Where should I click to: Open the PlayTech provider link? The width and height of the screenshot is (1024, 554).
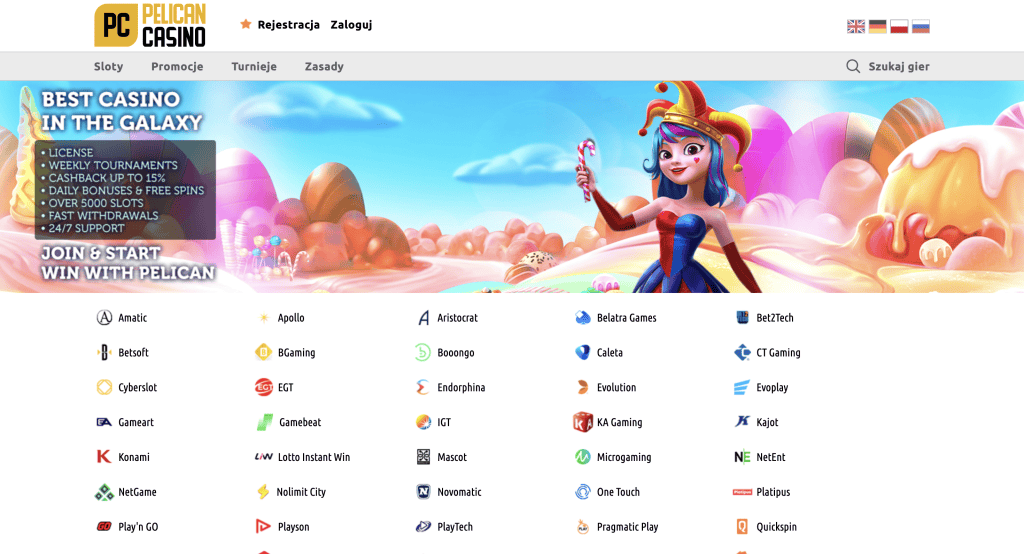pos(444,526)
